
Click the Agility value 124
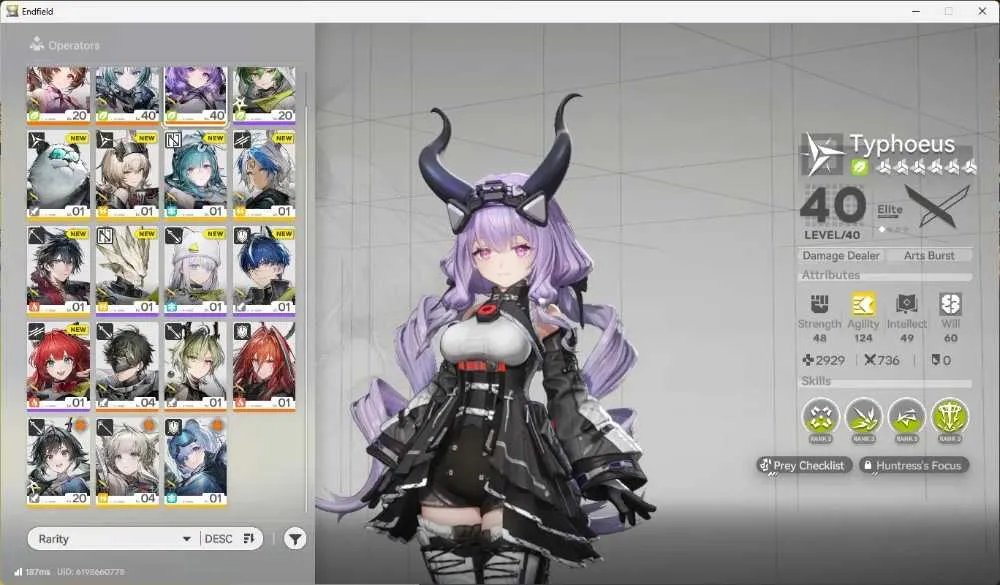click(863, 338)
